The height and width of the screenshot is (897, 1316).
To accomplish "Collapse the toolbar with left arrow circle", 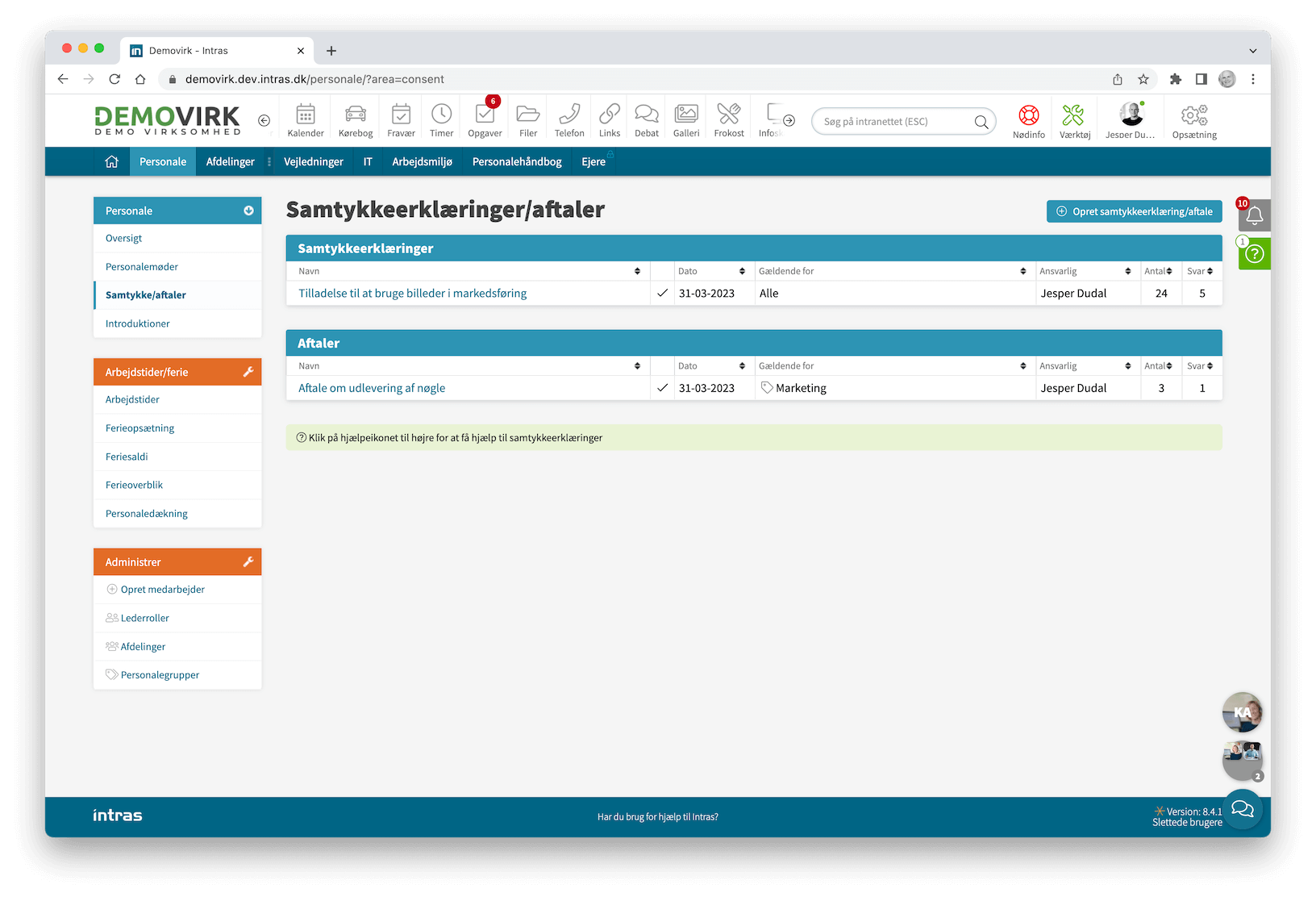I will point(264,120).
